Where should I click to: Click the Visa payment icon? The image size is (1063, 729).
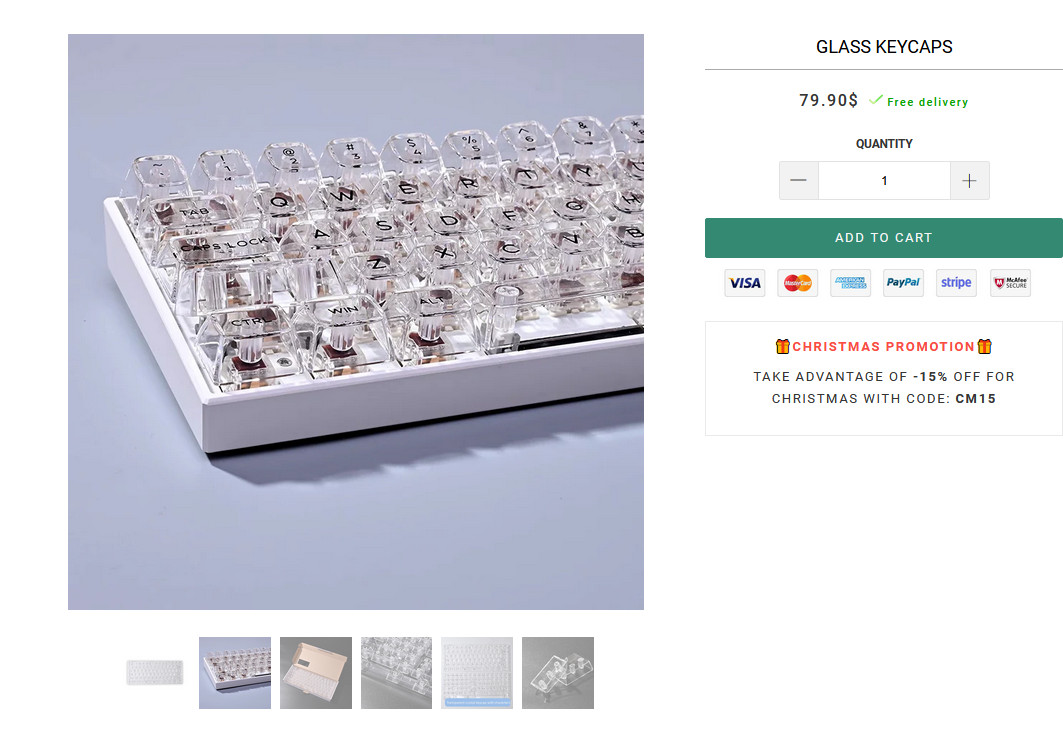[x=744, y=283]
